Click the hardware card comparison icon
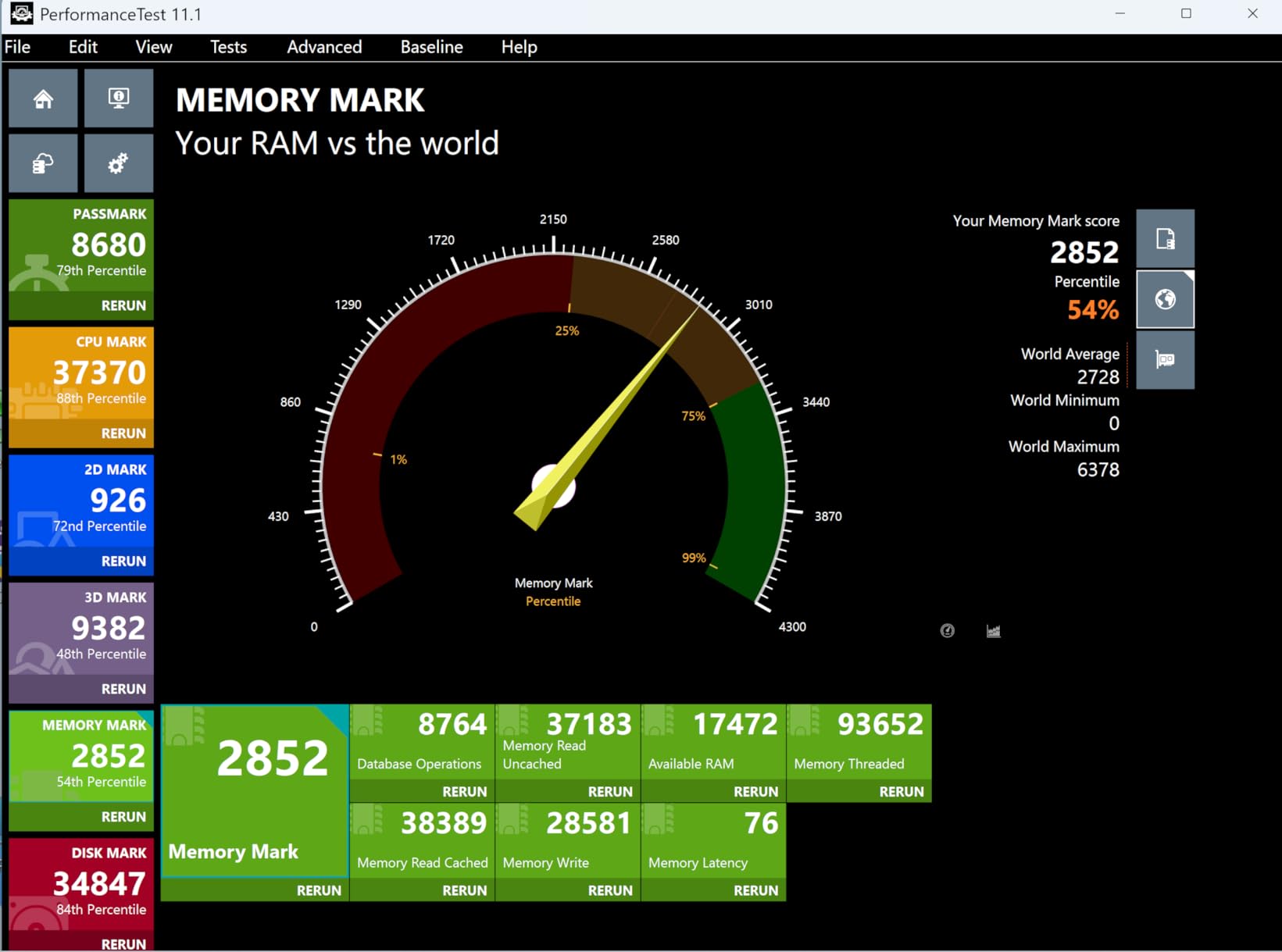This screenshot has width=1282, height=952. click(1165, 360)
